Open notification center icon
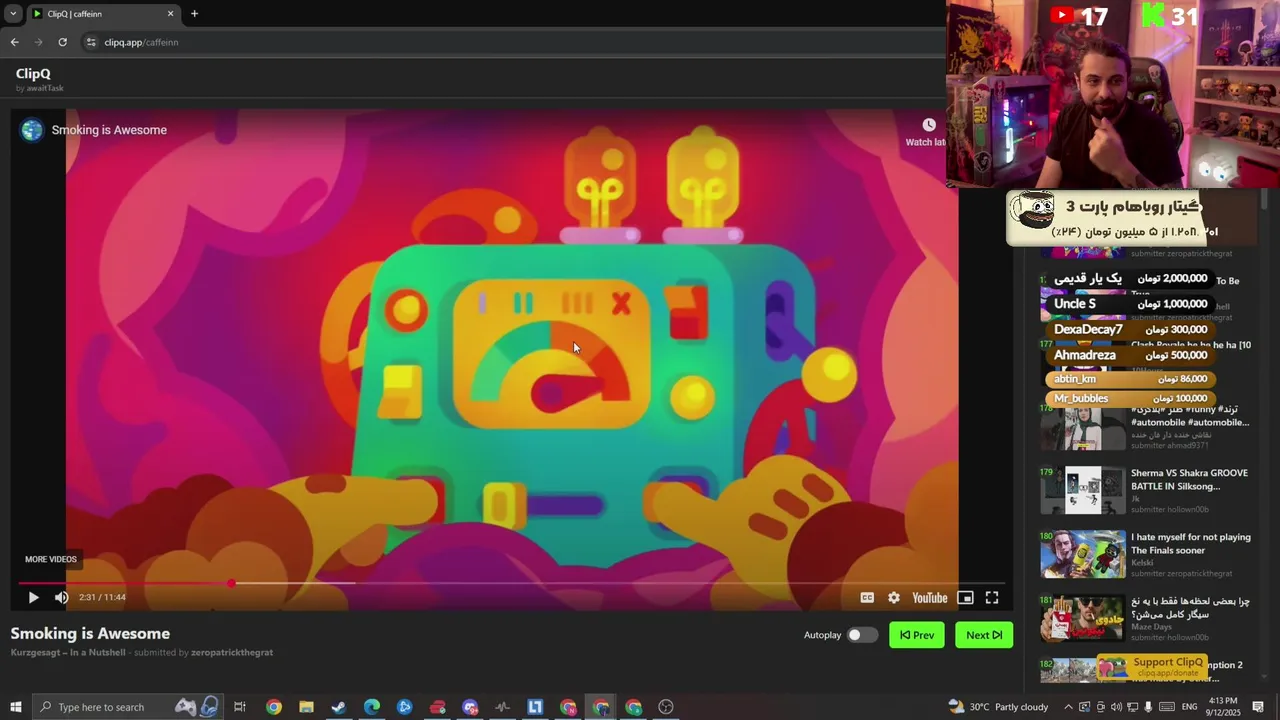This screenshot has height=720, width=1280. 1258,707
